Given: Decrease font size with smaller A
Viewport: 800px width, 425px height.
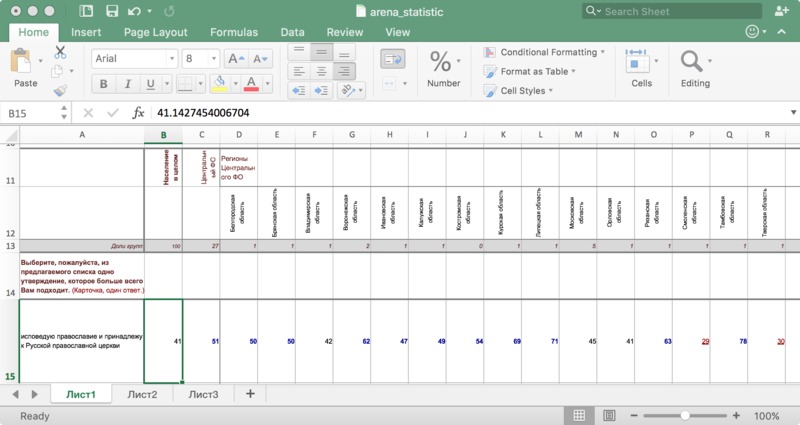Looking at the screenshot, I should tap(260, 59).
